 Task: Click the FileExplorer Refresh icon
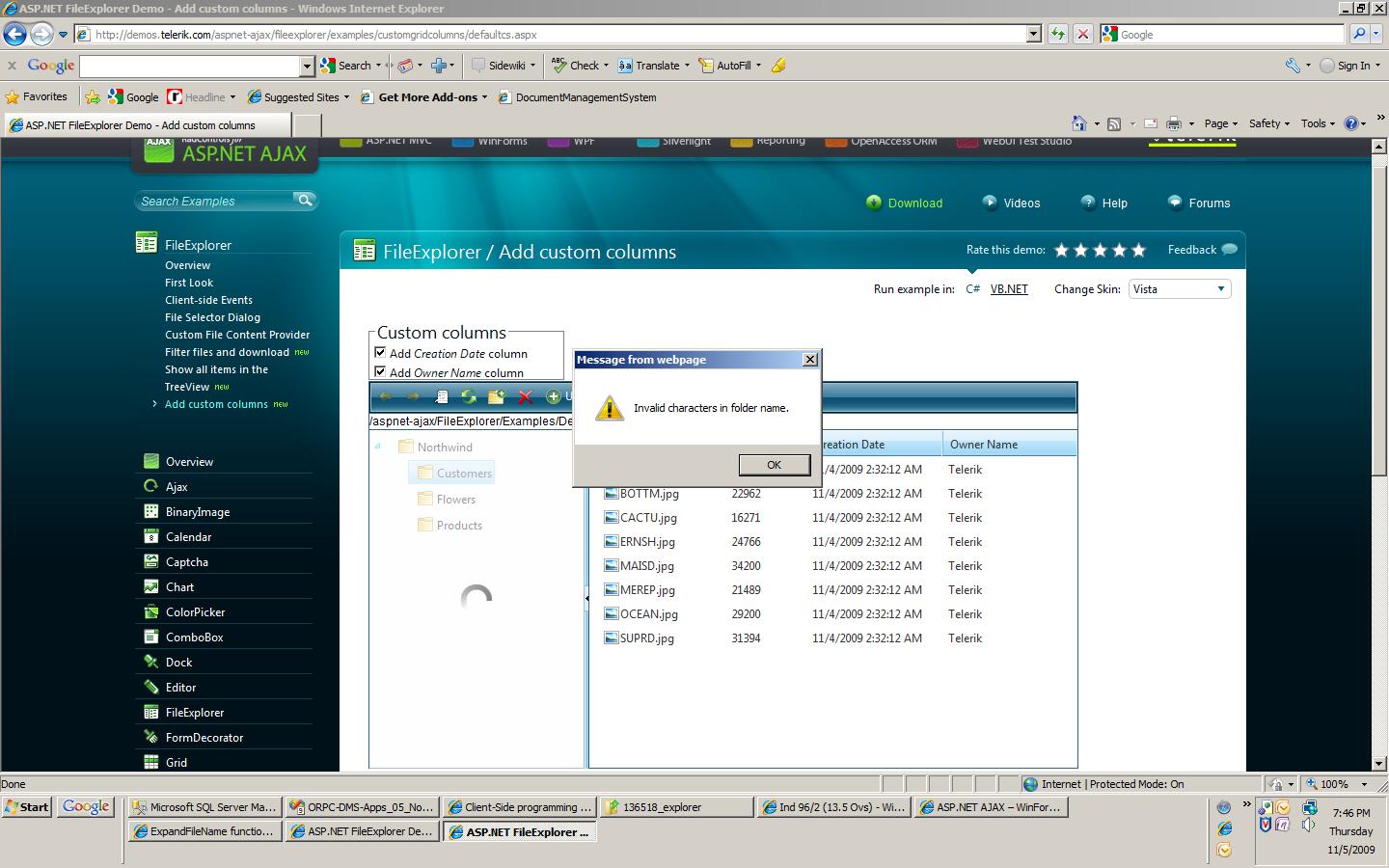pos(469,396)
